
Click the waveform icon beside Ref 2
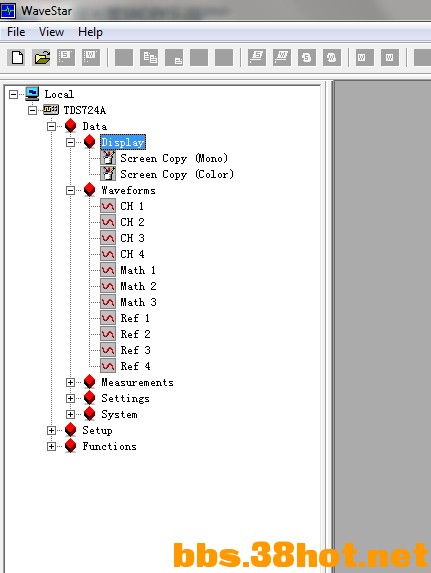tap(108, 334)
